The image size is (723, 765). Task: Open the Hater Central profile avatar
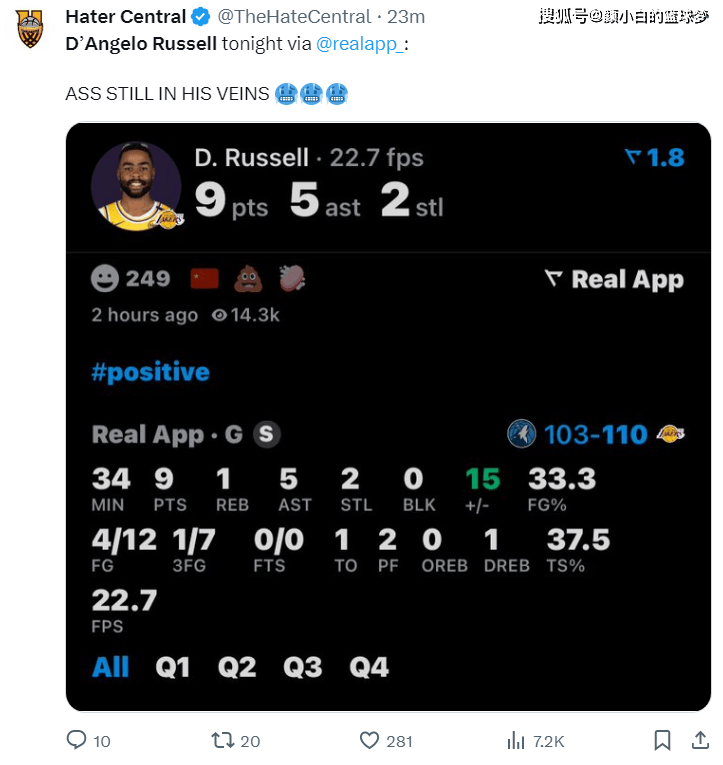click(30, 29)
